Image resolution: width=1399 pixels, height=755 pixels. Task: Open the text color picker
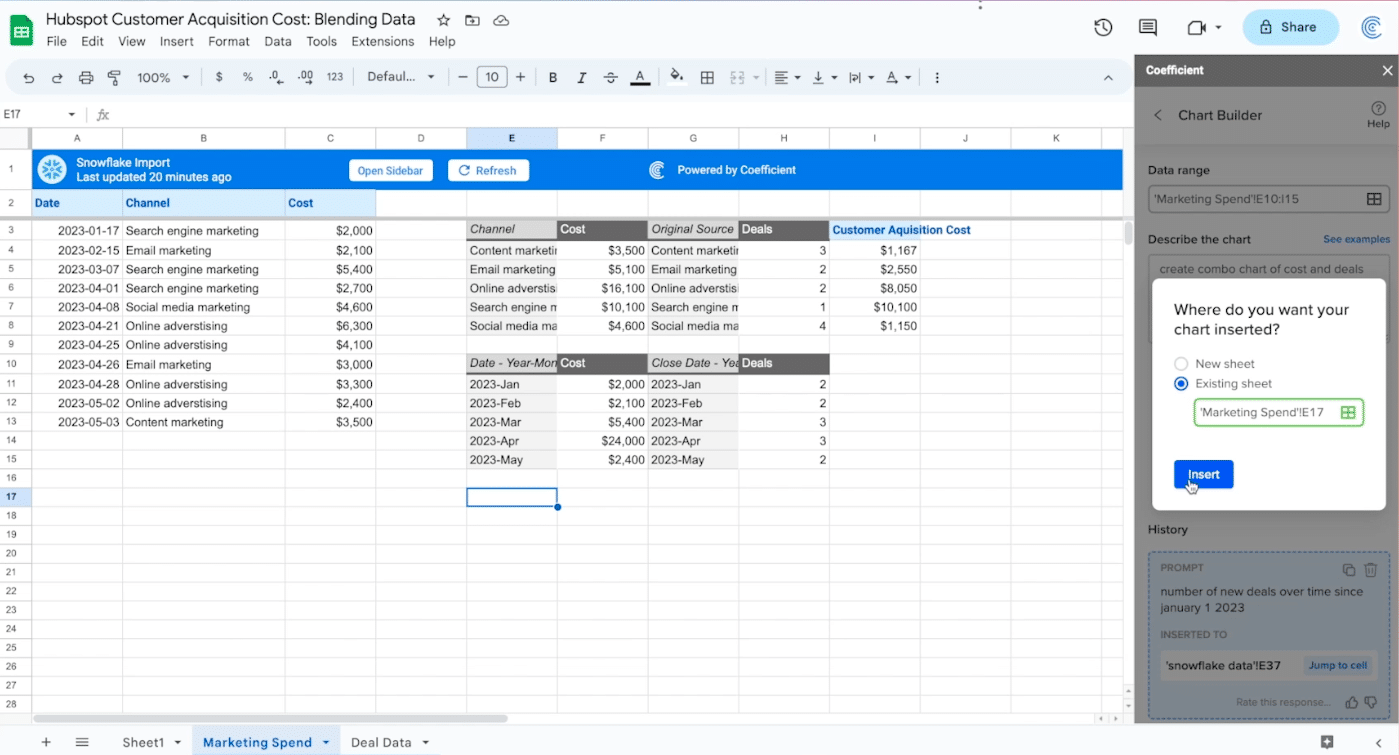[640, 77]
